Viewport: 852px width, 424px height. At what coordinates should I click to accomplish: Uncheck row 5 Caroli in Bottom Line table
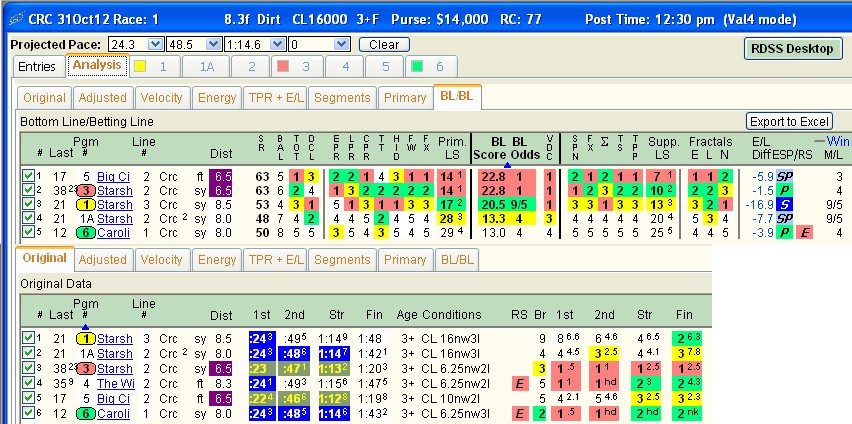pyautogui.click(x=28, y=233)
